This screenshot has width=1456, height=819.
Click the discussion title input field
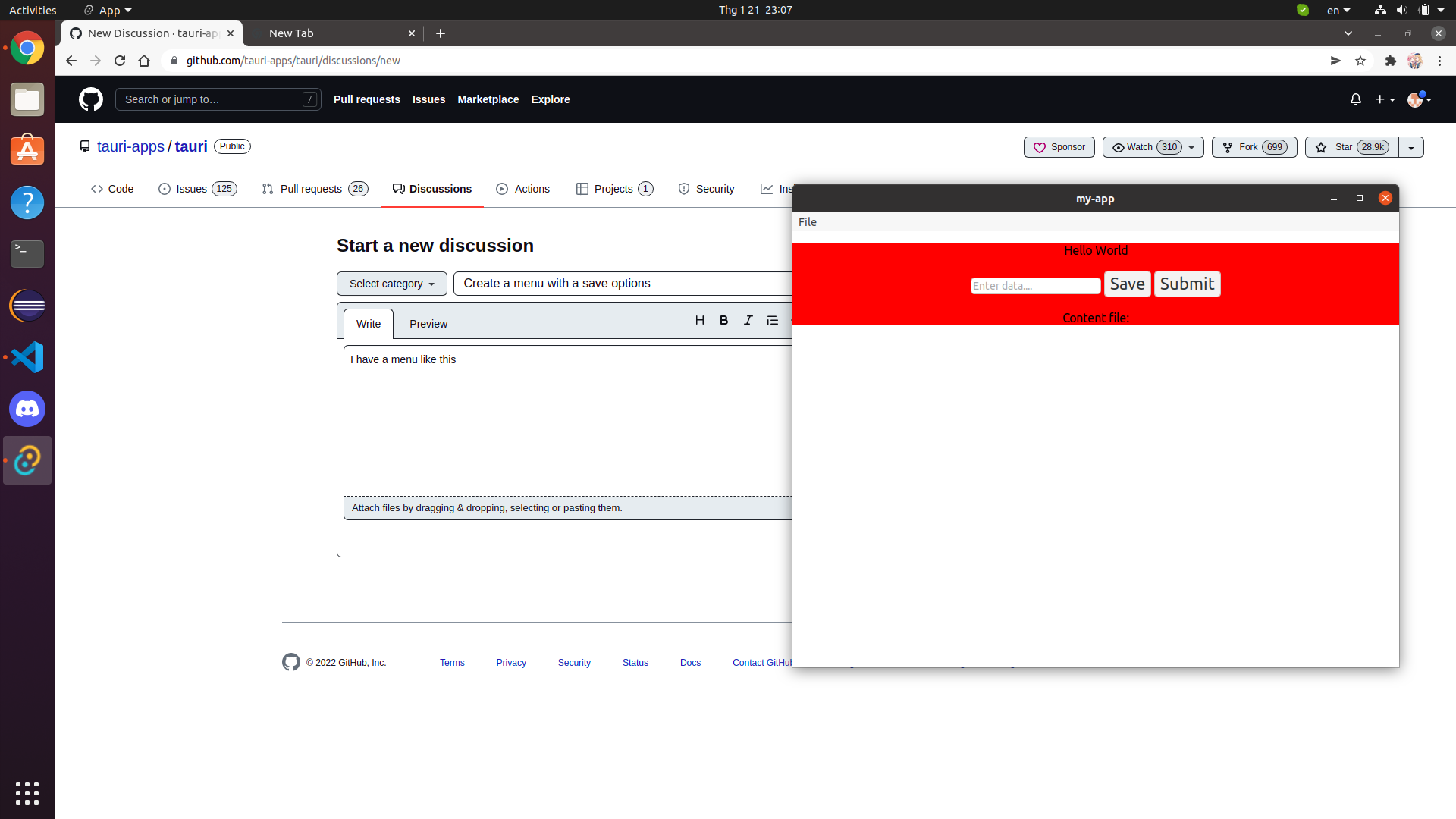point(623,284)
